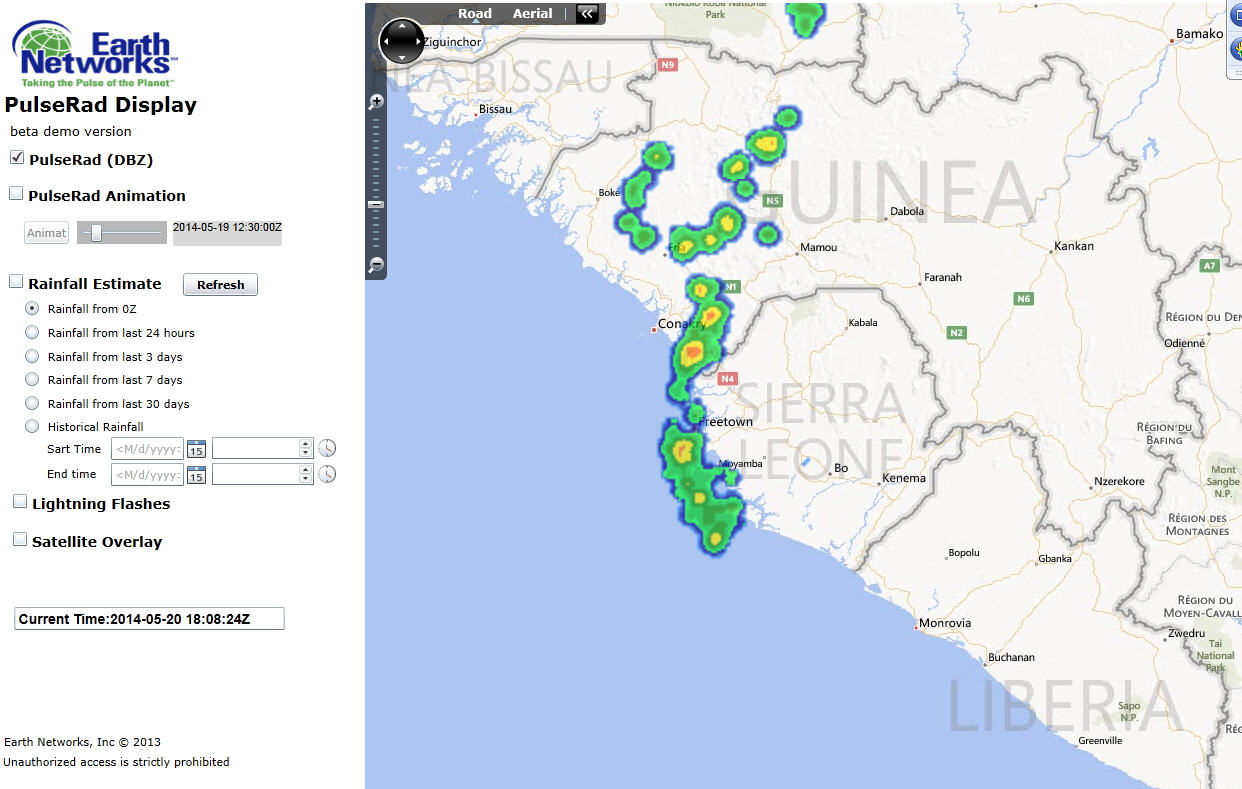1242x789 pixels.
Task: Enable the Rainfall Estimate checkbox
Action: [x=16, y=282]
